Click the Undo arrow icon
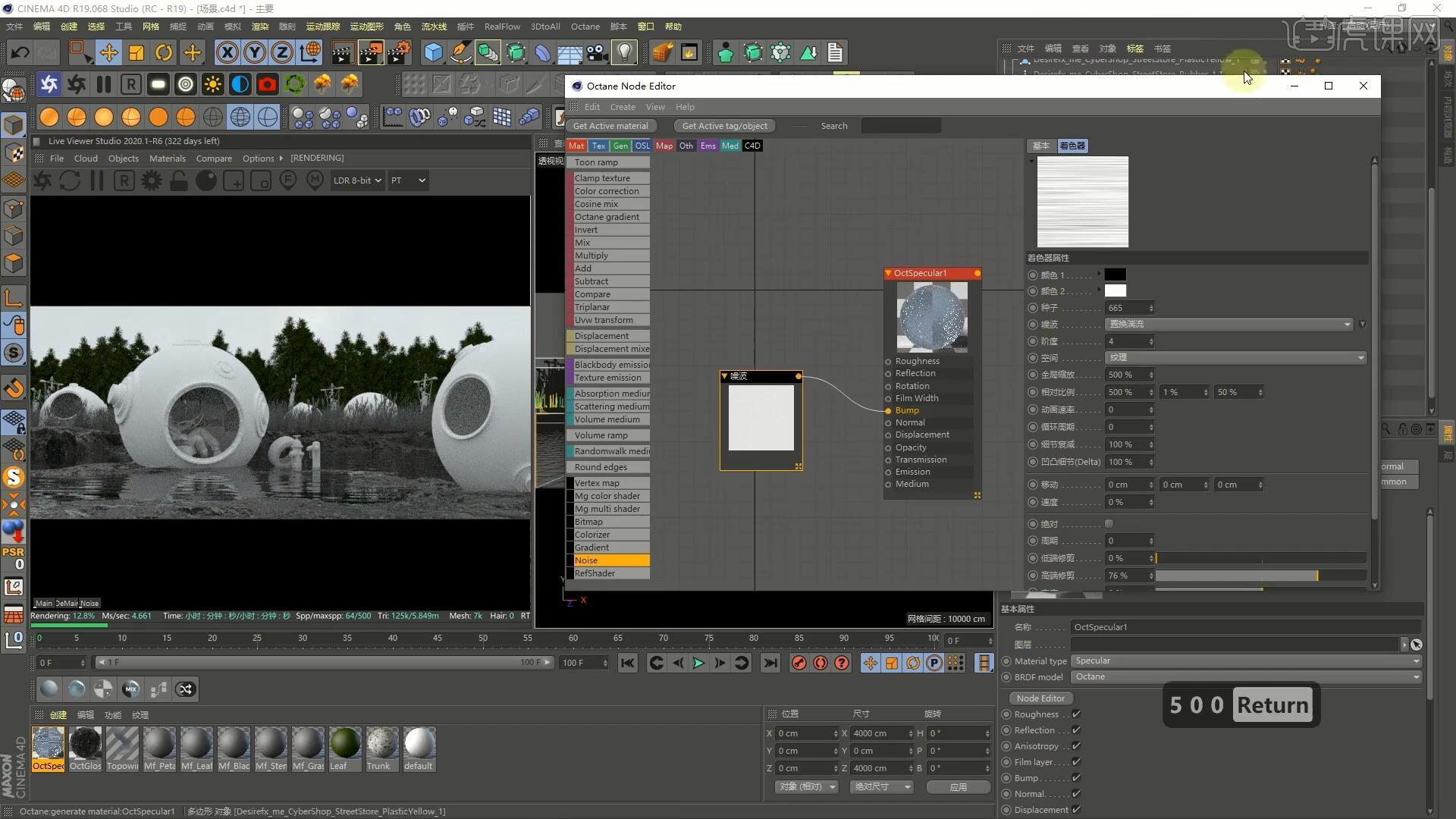This screenshot has height=819, width=1456. [x=20, y=52]
